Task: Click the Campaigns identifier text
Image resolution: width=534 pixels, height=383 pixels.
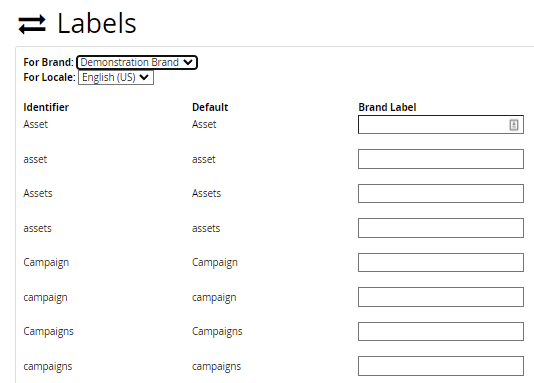Action: tap(48, 332)
